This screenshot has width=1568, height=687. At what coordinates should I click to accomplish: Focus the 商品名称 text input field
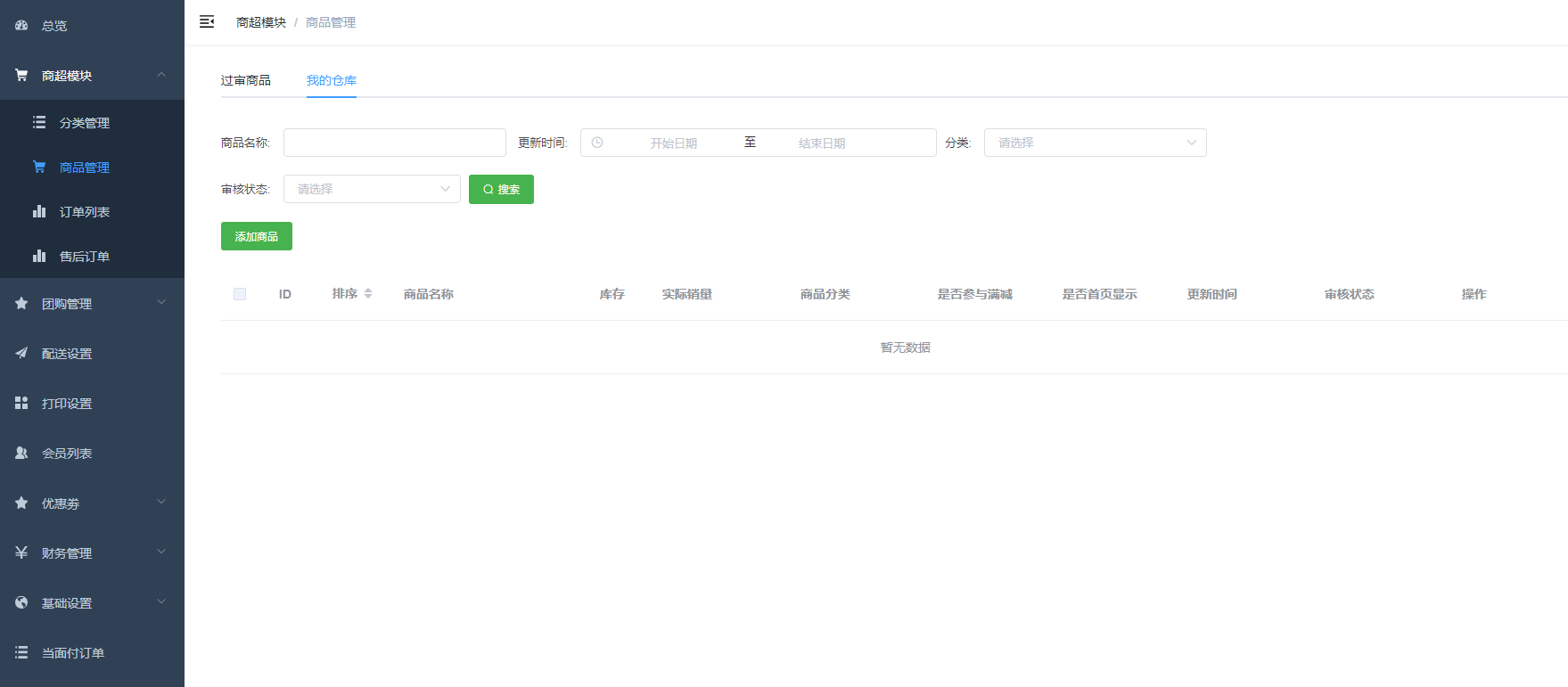pyautogui.click(x=394, y=143)
